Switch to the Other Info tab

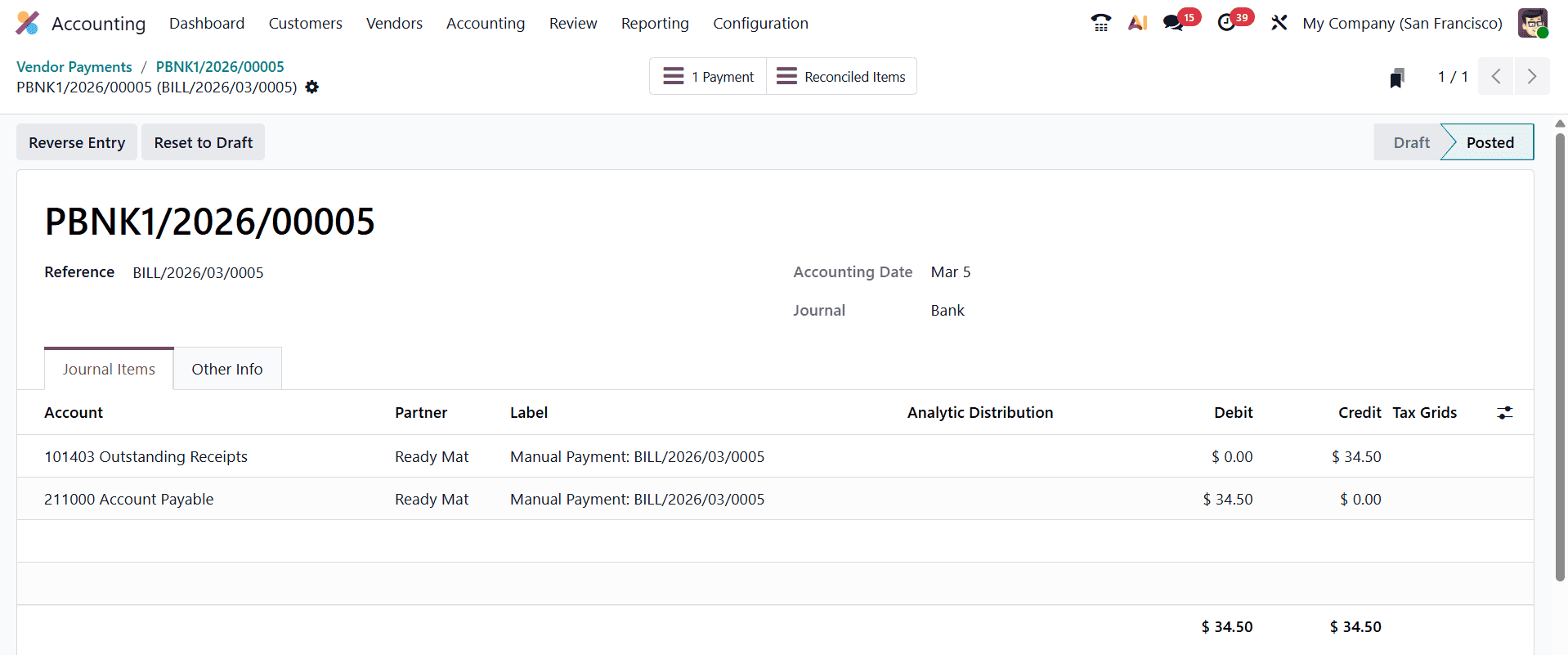pyautogui.click(x=227, y=370)
